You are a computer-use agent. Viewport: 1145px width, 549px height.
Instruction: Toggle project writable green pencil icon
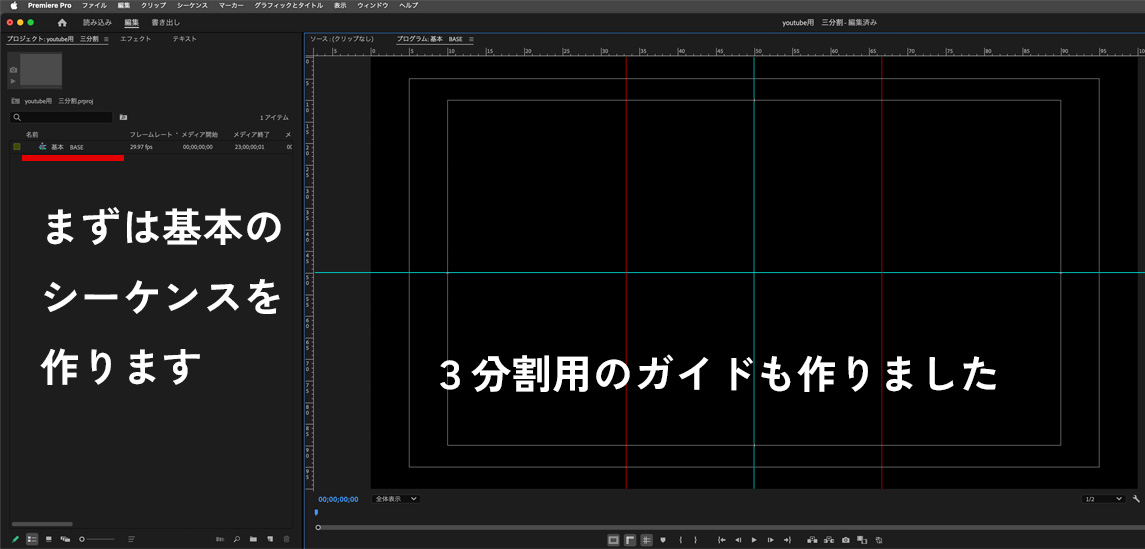pos(16,539)
